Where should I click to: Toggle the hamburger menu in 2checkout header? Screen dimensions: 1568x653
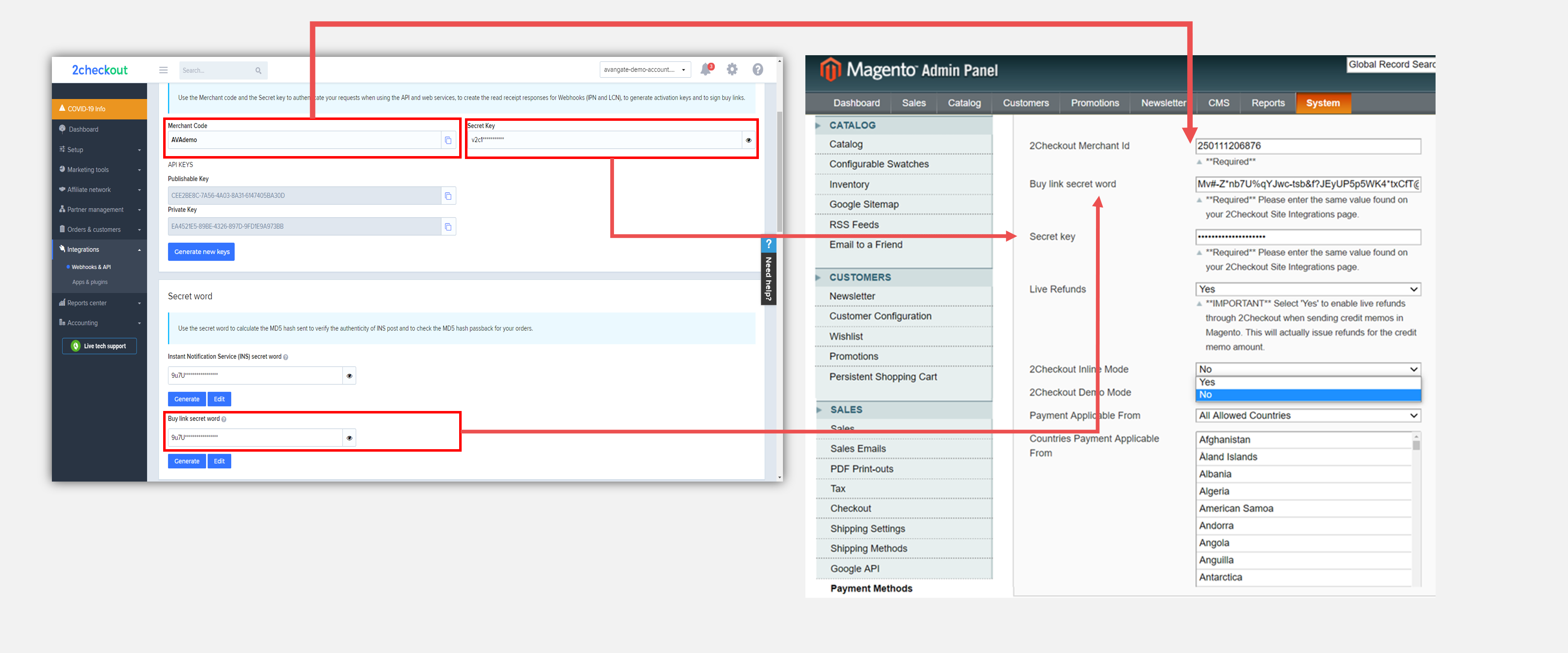click(163, 70)
